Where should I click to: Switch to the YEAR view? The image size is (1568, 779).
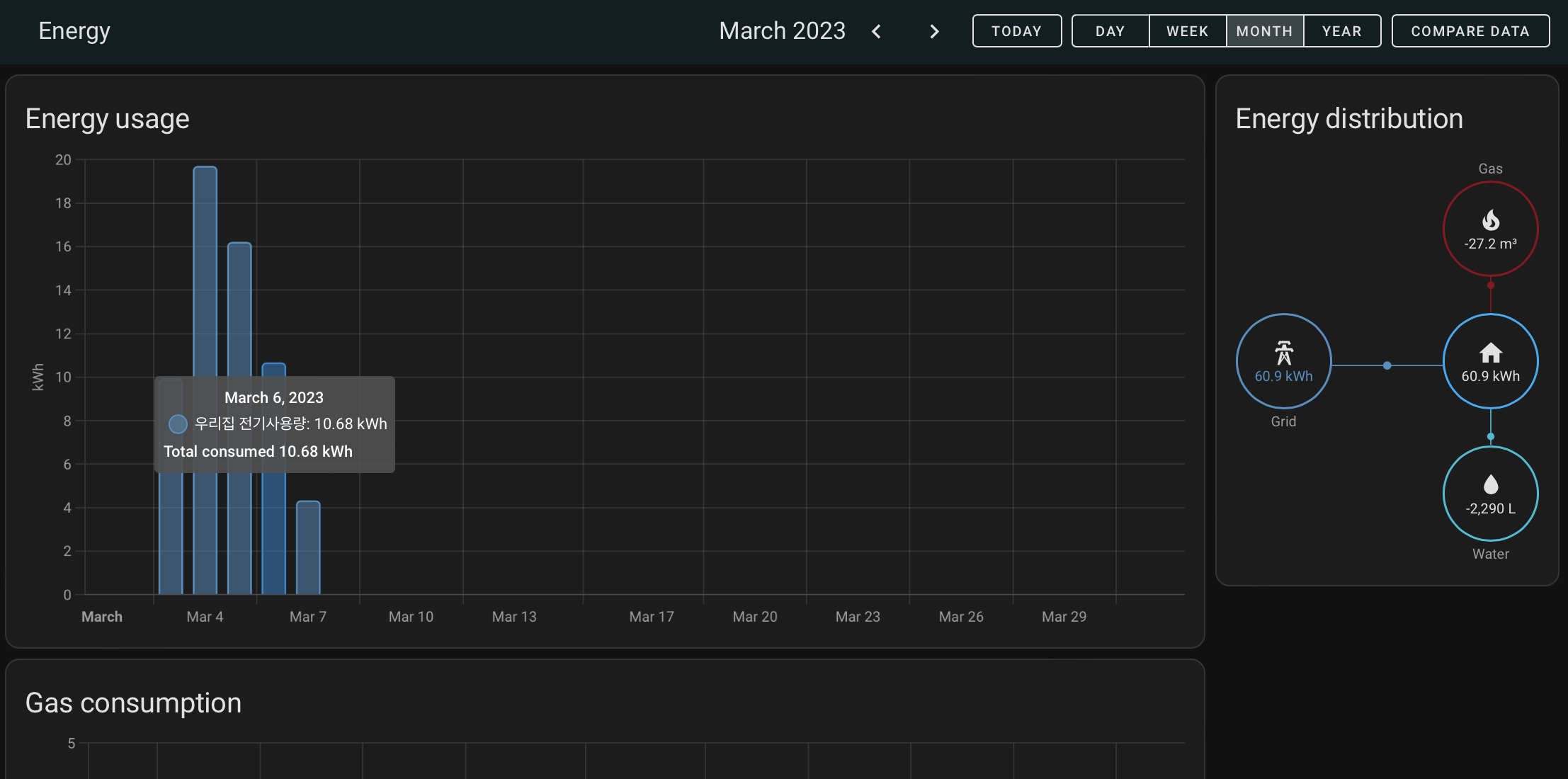click(1341, 30)
